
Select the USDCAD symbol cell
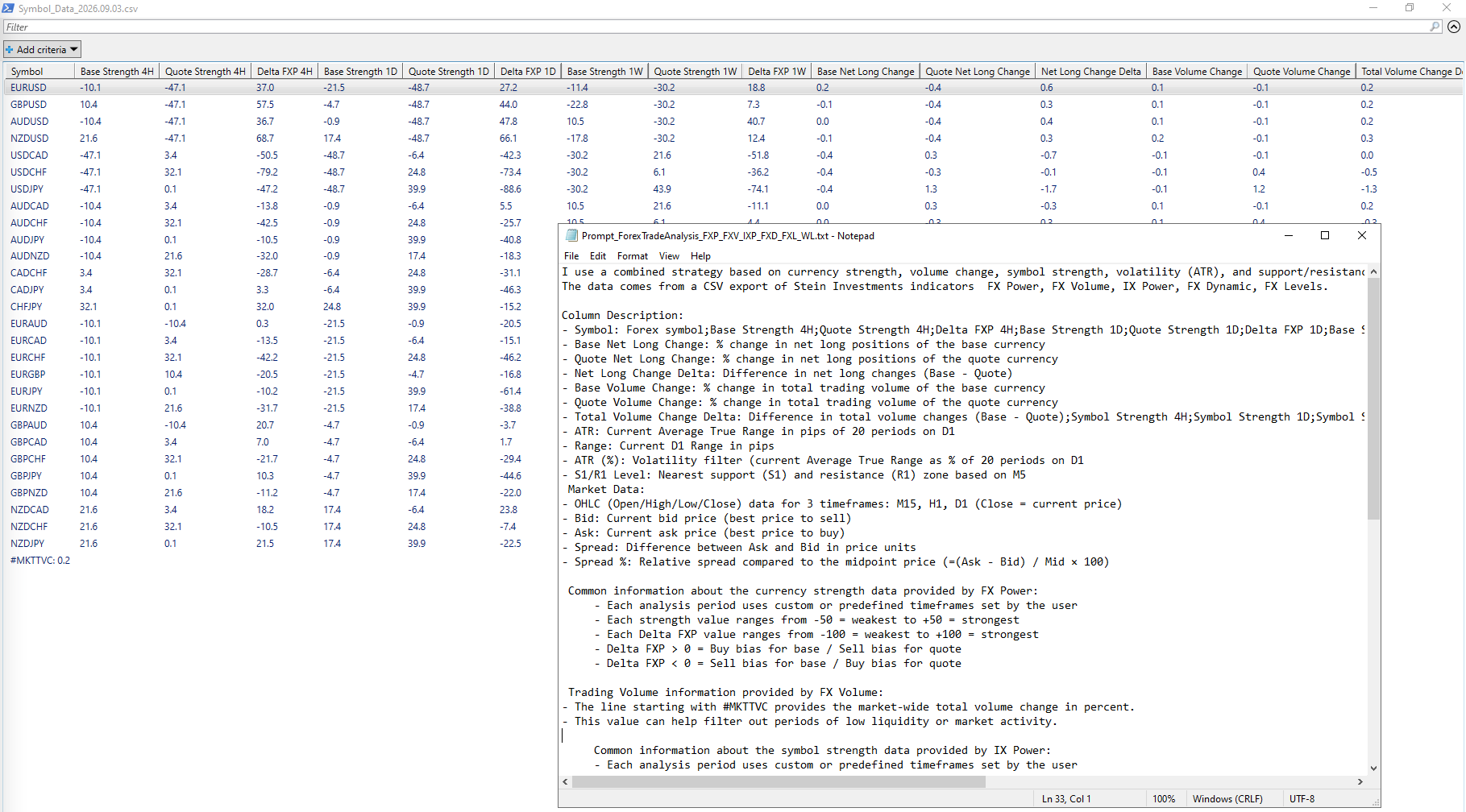pyautogui.click(x=29, y=155)
